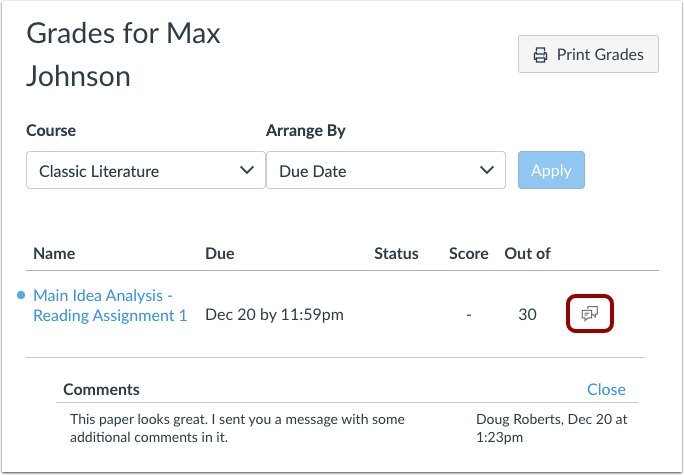Click the Score column header

[x=468, y=253]
